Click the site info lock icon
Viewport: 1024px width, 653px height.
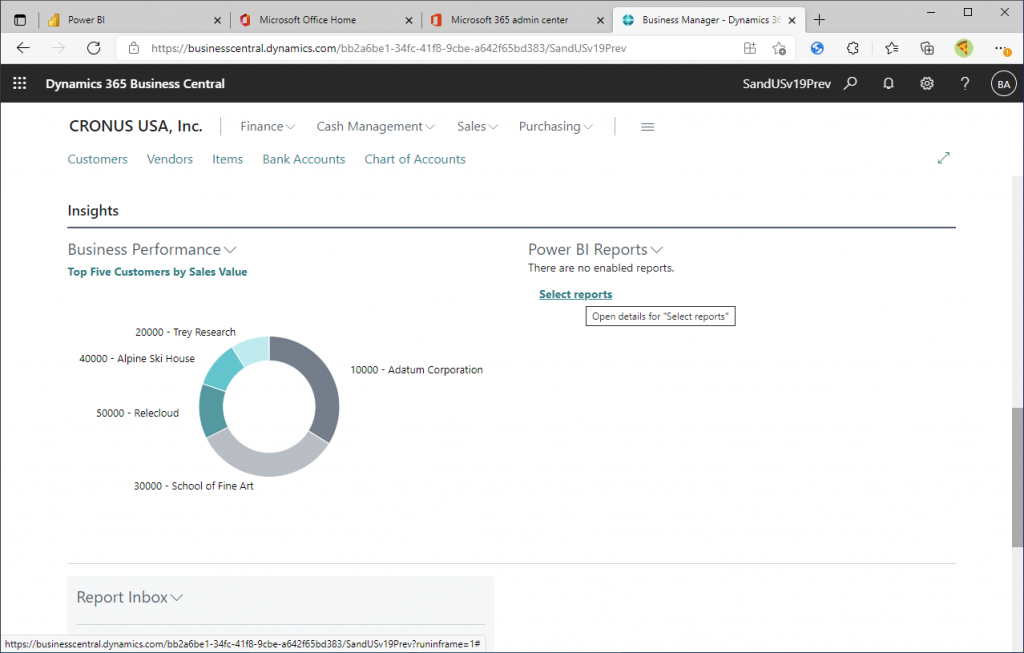pyautogui.click(x=134, y=48)
